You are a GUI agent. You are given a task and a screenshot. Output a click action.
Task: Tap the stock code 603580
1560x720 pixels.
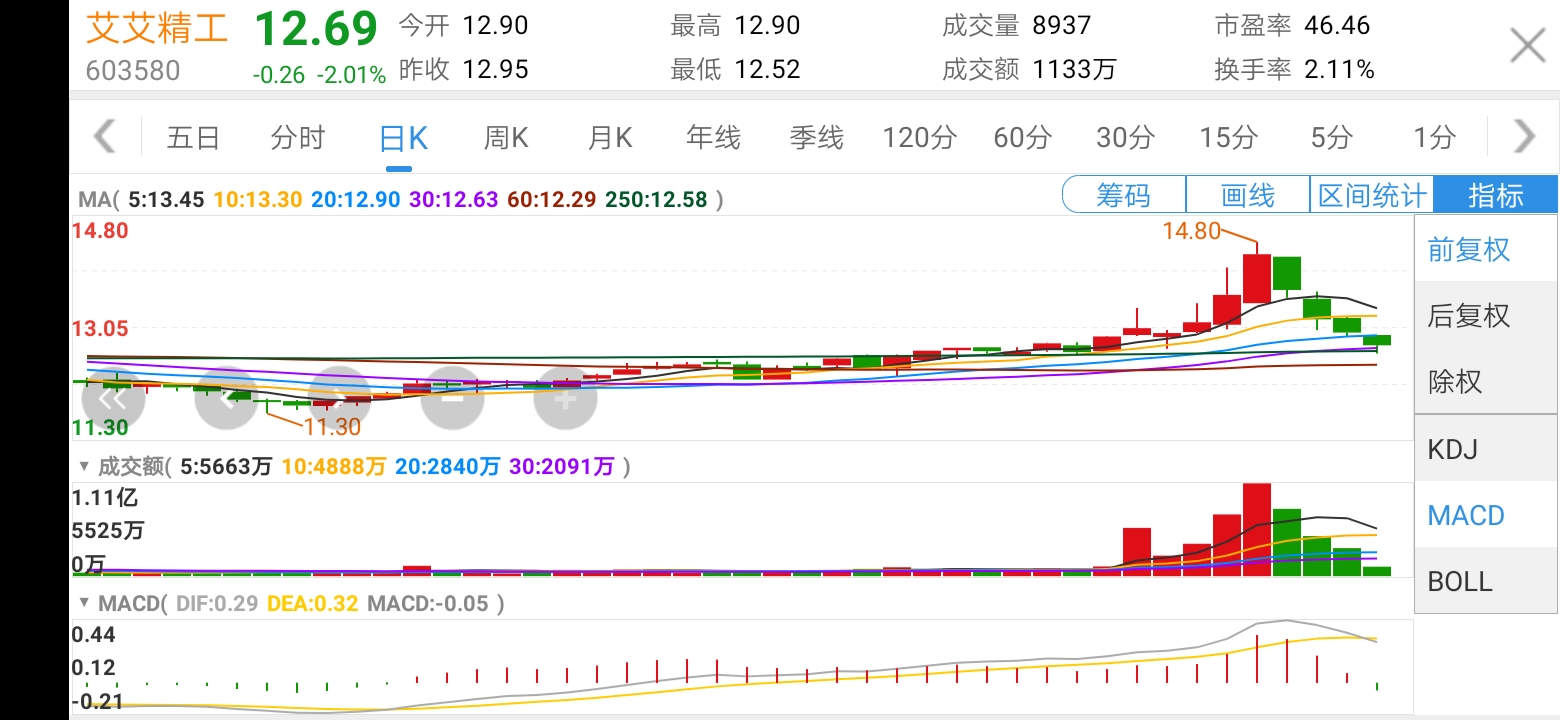(x=133, y=71)
